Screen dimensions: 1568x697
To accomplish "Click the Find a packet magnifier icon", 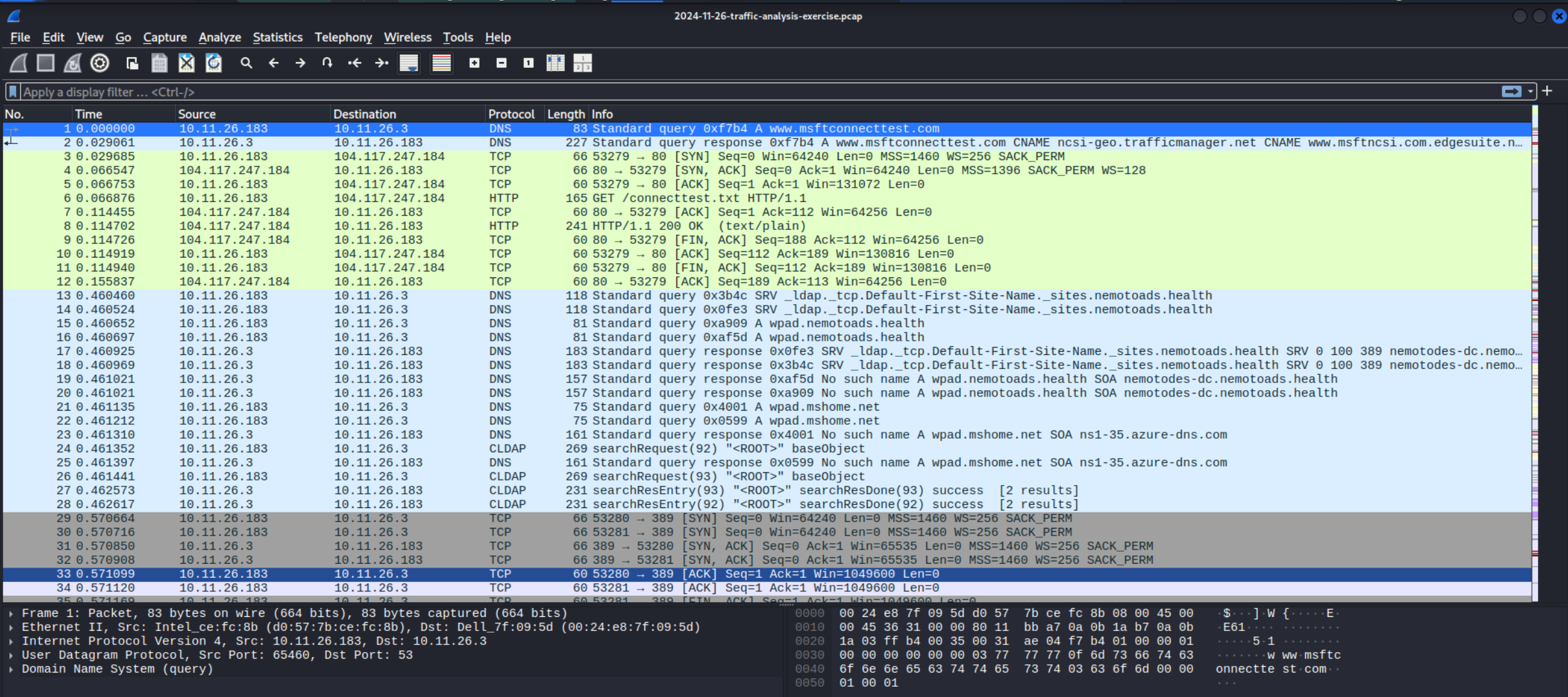I will [x=246, y=63].
